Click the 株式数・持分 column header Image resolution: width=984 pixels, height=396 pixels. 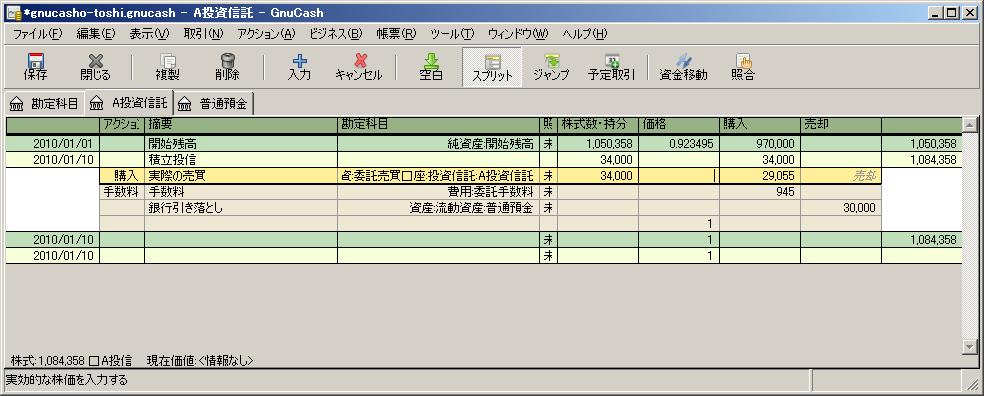click(597, 124)
